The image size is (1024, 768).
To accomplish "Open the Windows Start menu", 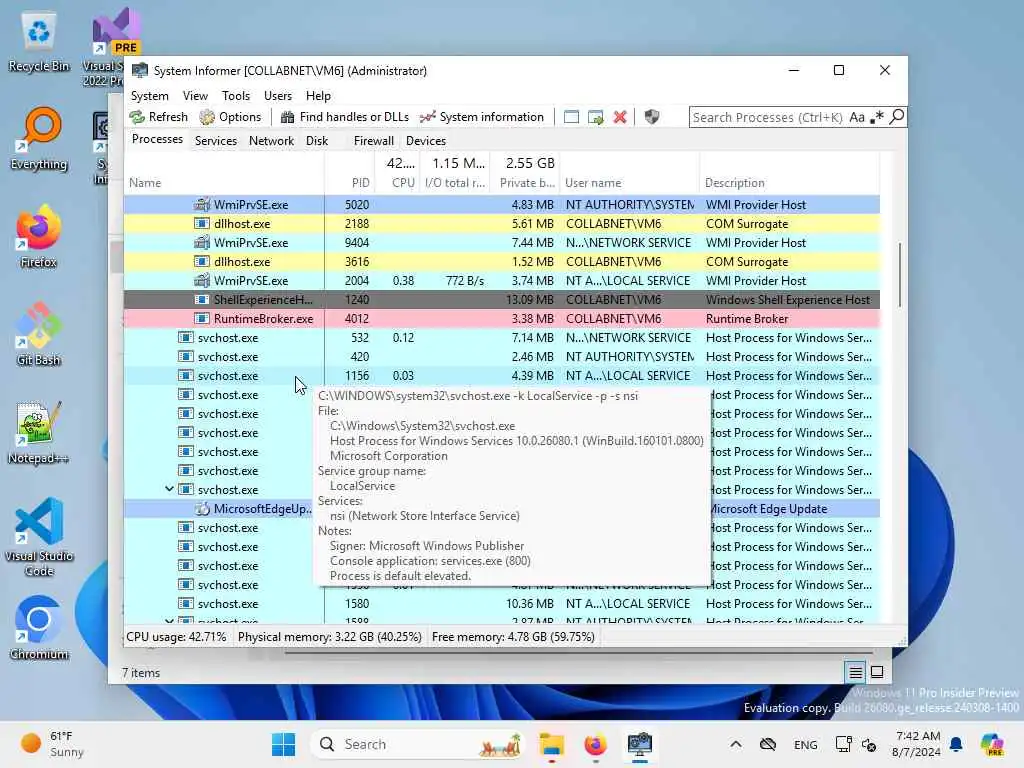I will (x=283, y=744).
